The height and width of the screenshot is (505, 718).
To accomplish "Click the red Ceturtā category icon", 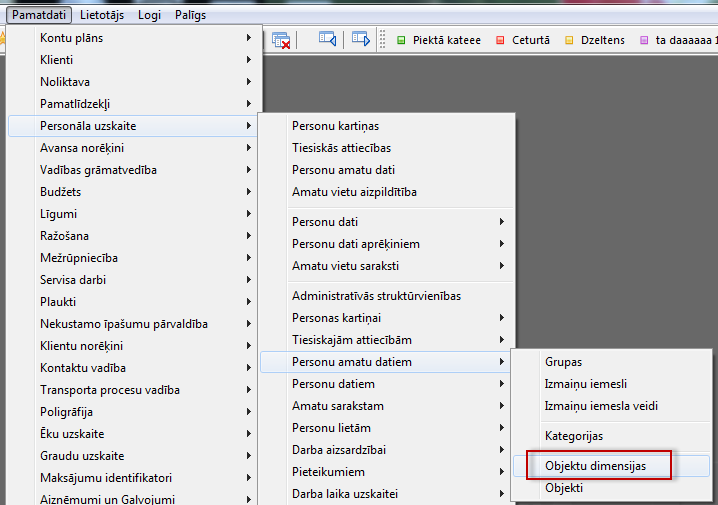I will coord(500,40).
